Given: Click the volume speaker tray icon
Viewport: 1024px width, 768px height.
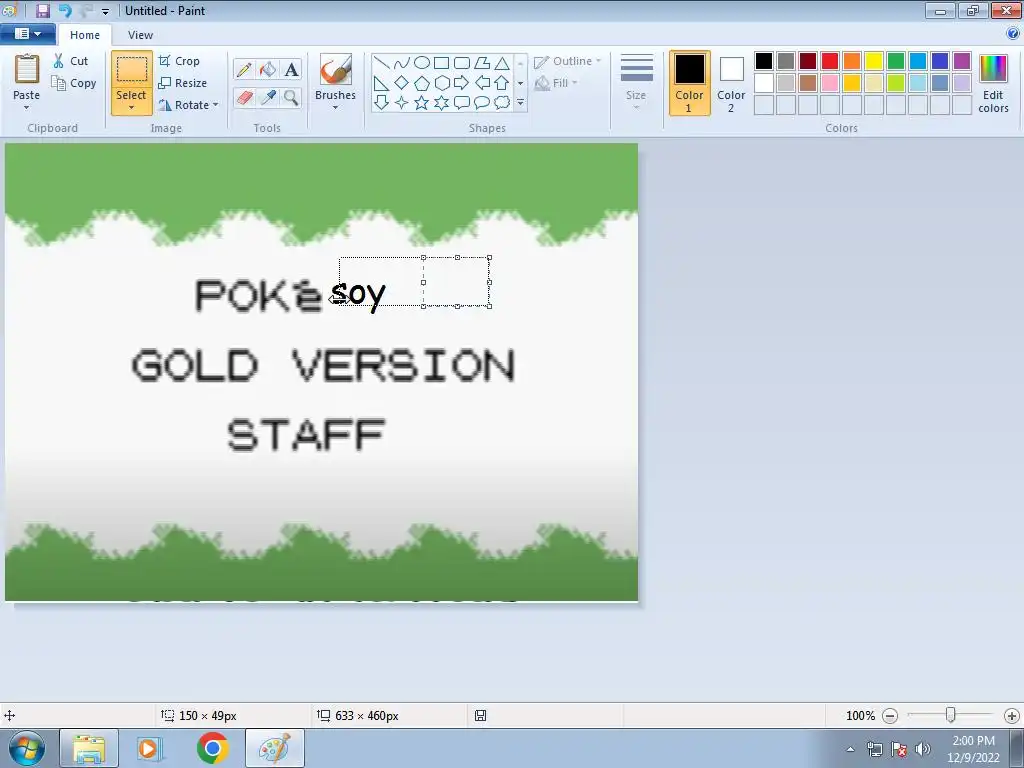Looking at the screenshot, I should click(923, 748).
